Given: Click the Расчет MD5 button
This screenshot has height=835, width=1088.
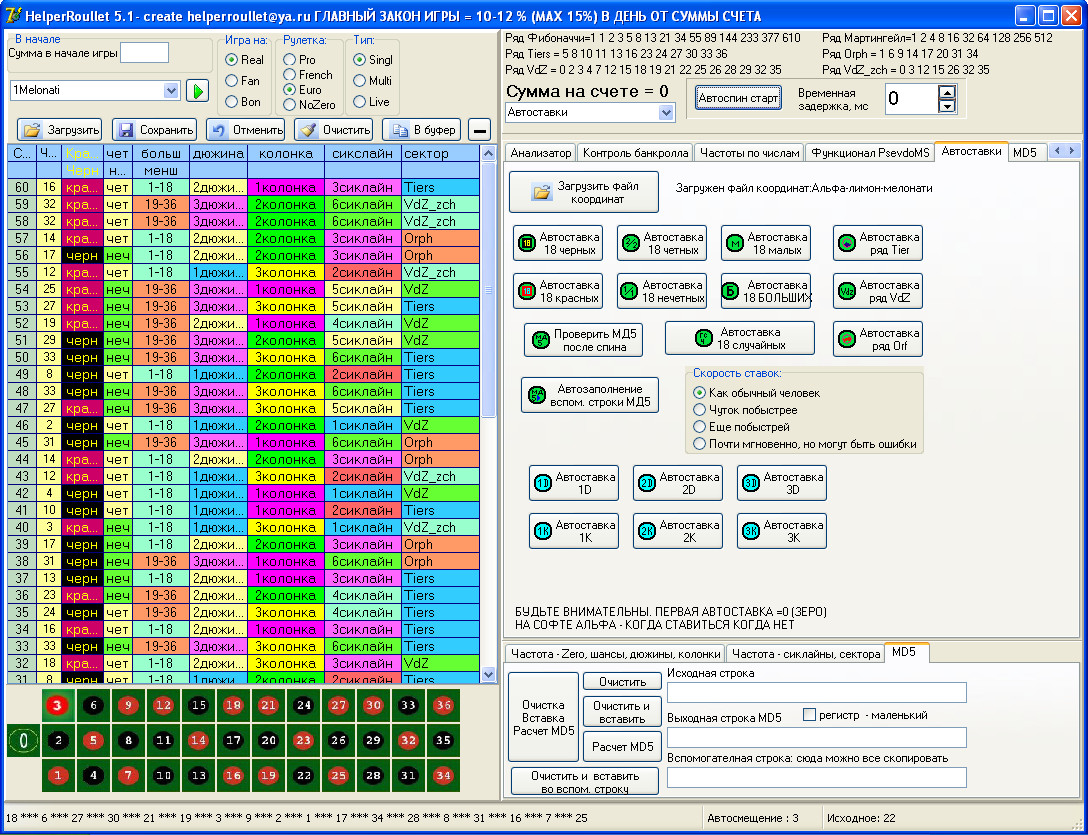Looking at the screenshot, I should (621, 746).
